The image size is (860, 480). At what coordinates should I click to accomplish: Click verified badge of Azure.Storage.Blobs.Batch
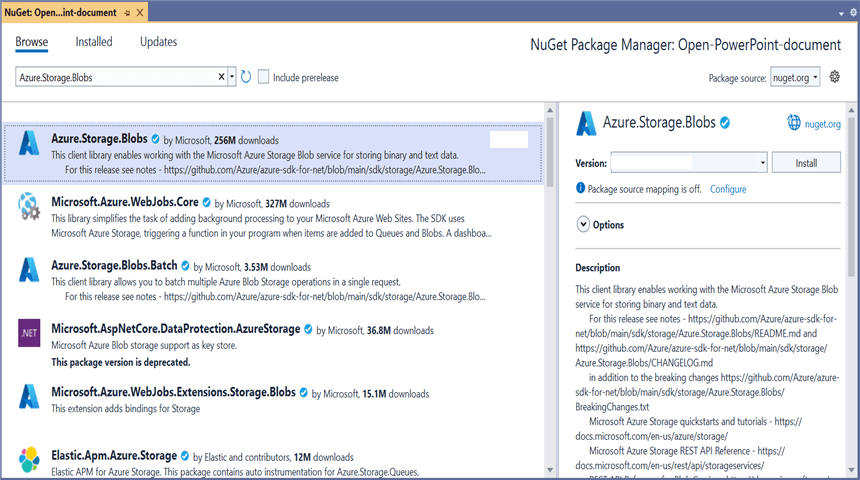[x=185, y=266]
